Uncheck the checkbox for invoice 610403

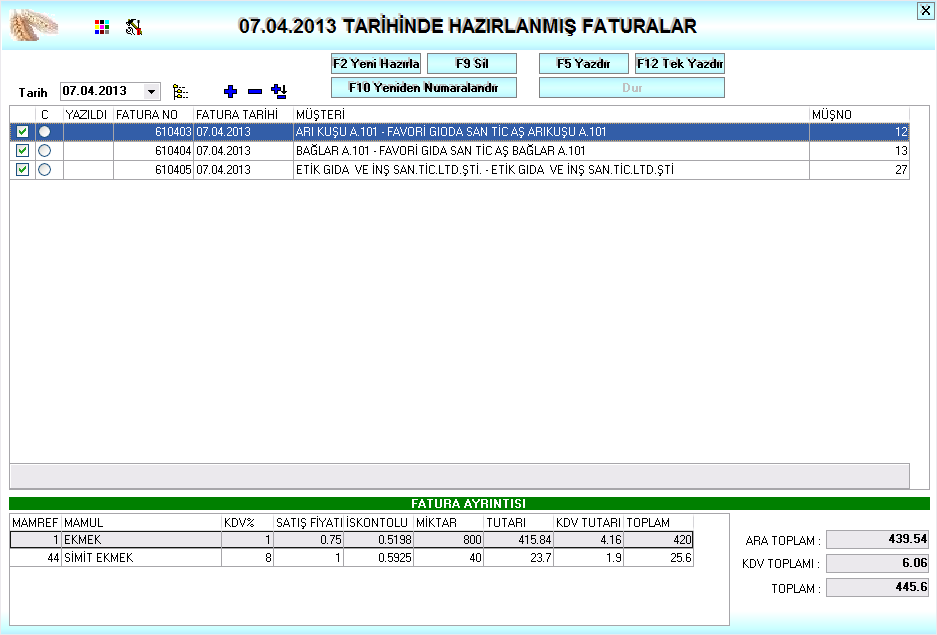point(23,132)
